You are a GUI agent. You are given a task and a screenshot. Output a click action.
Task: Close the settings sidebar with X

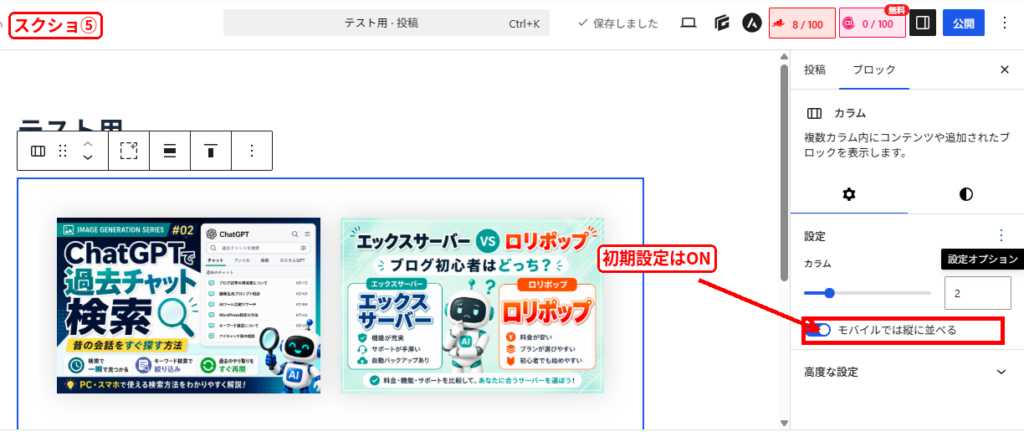pos(1004,70)
